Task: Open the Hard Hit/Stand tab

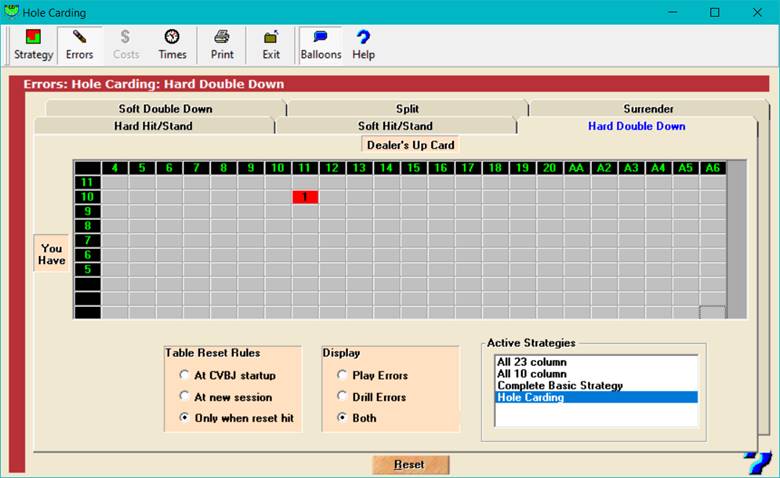Action: coord(153,126)
